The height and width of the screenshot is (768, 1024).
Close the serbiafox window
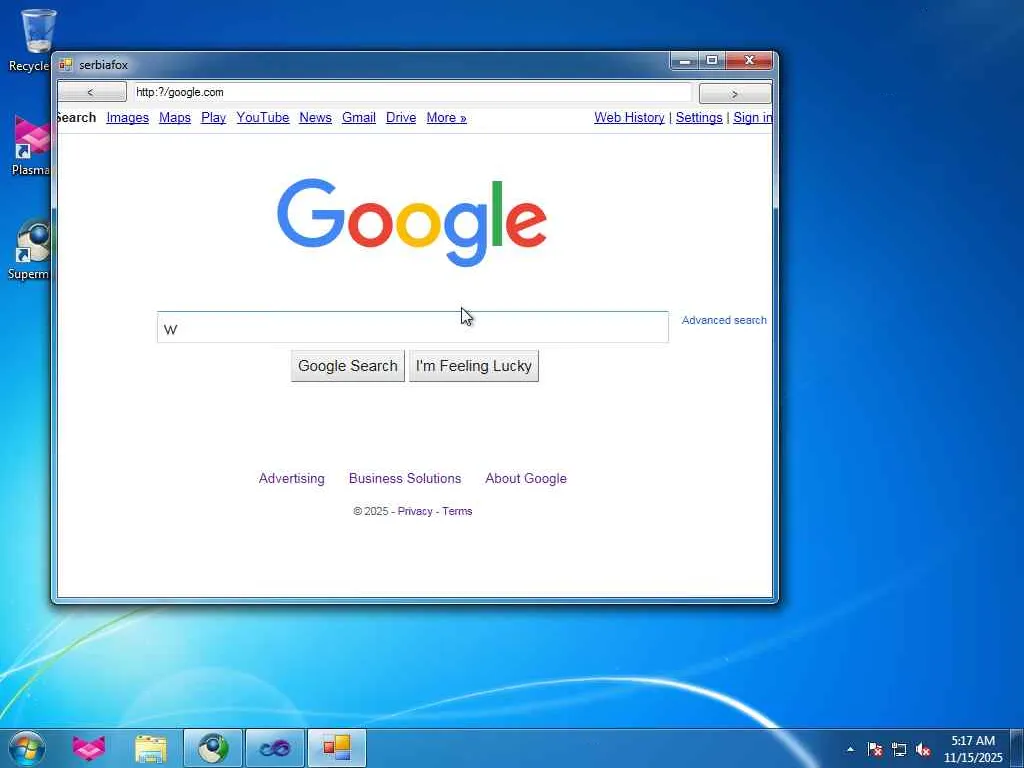coord(750,61)
